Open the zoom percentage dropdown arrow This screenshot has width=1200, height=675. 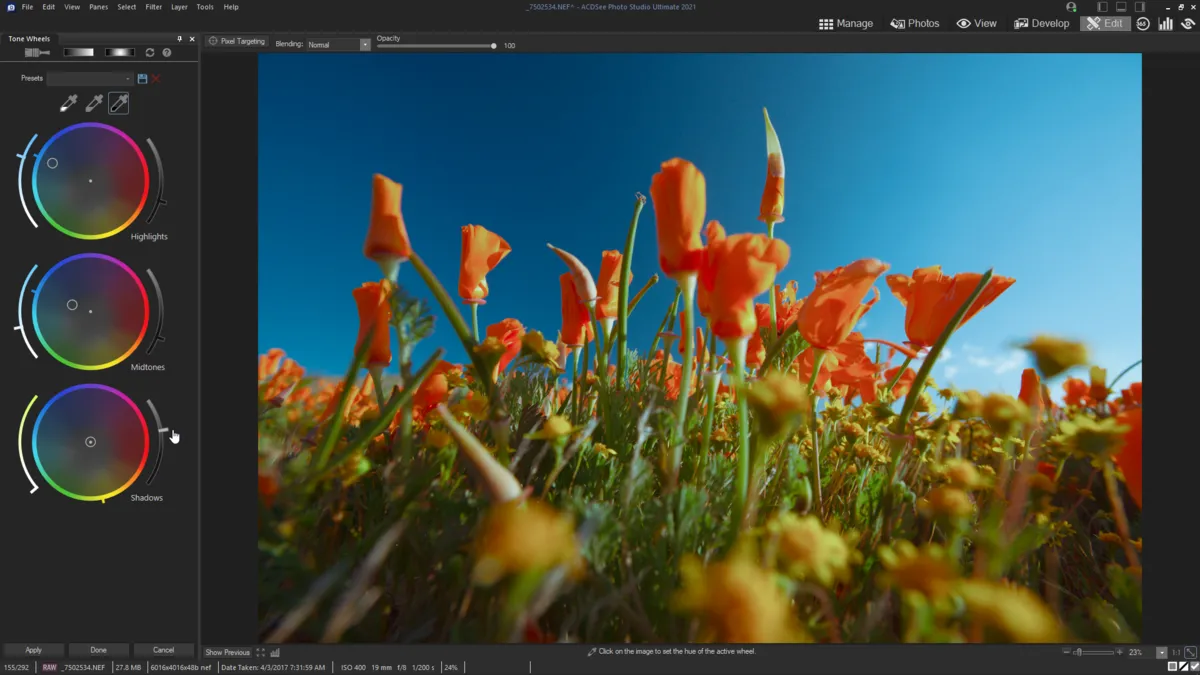[x=1161, y=652]
